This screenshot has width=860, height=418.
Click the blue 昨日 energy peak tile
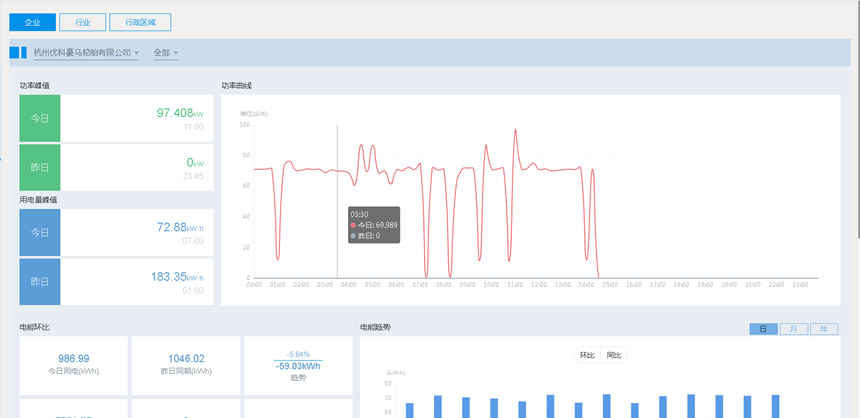coord(40,281)
